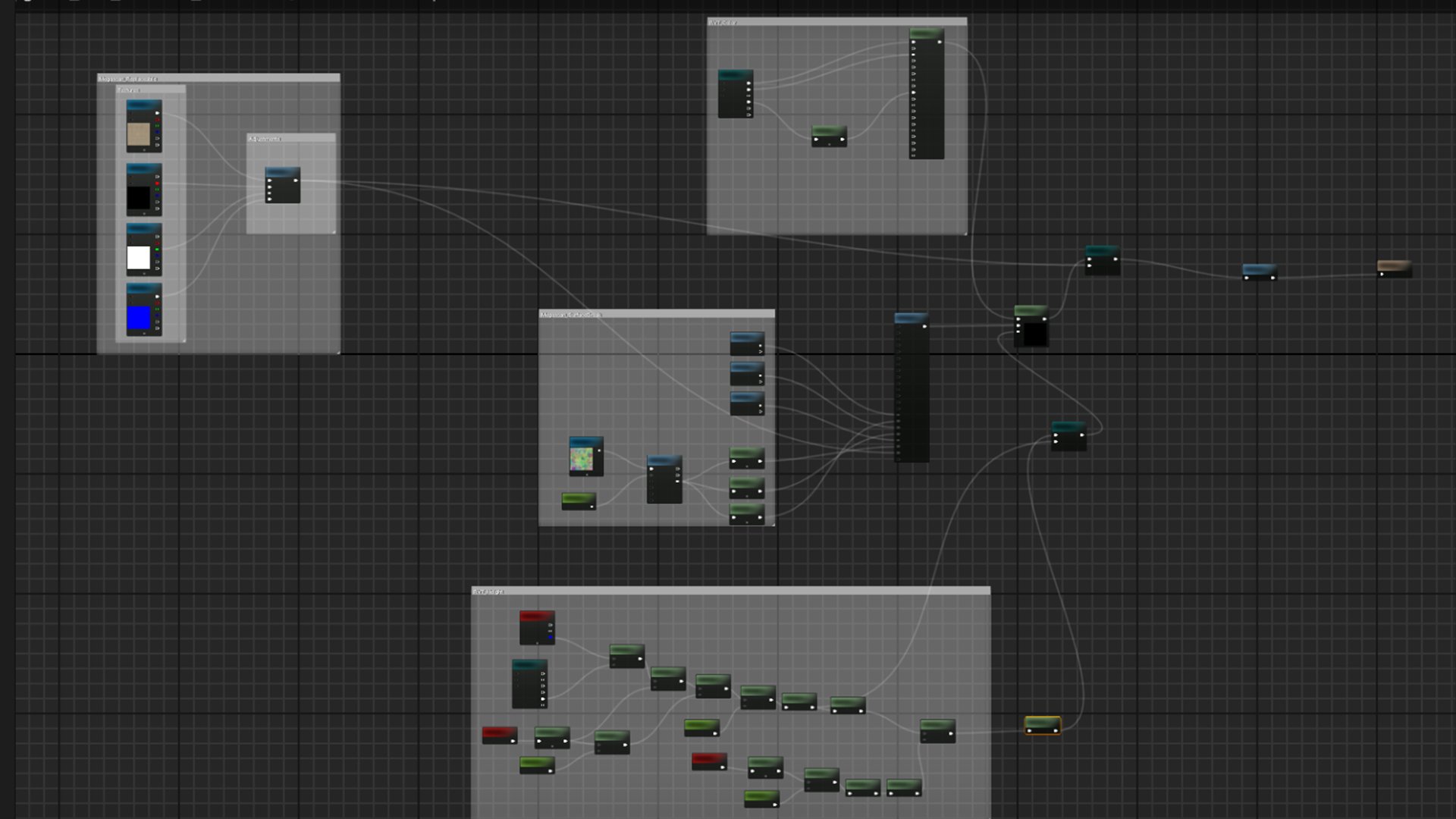The image size is (1456, 819).
Task: Select the orange-highlighted node at the bottom right
Action: coord(1042,725)
